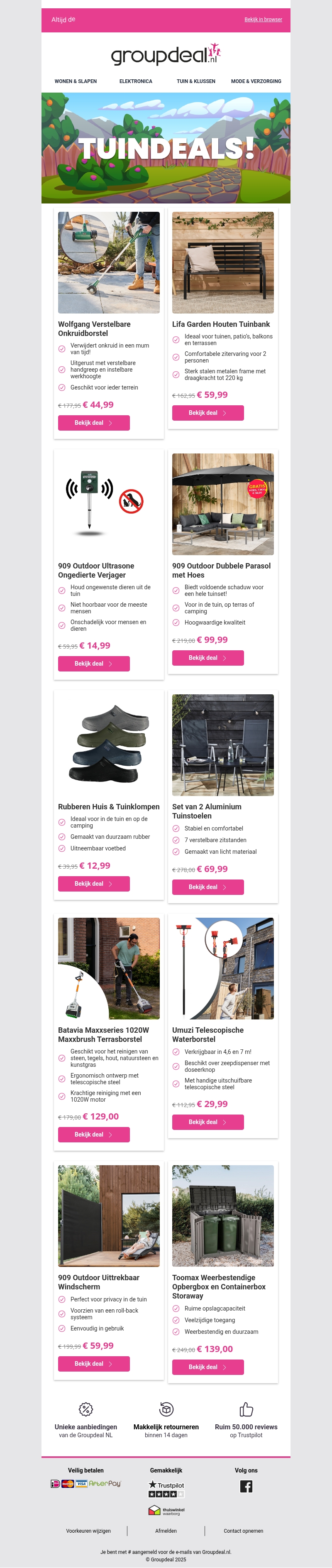This screenshot has height=1568, width=332.
Task: Click the Afmelden unsubscribe link
Action: tap(166, 1530)
